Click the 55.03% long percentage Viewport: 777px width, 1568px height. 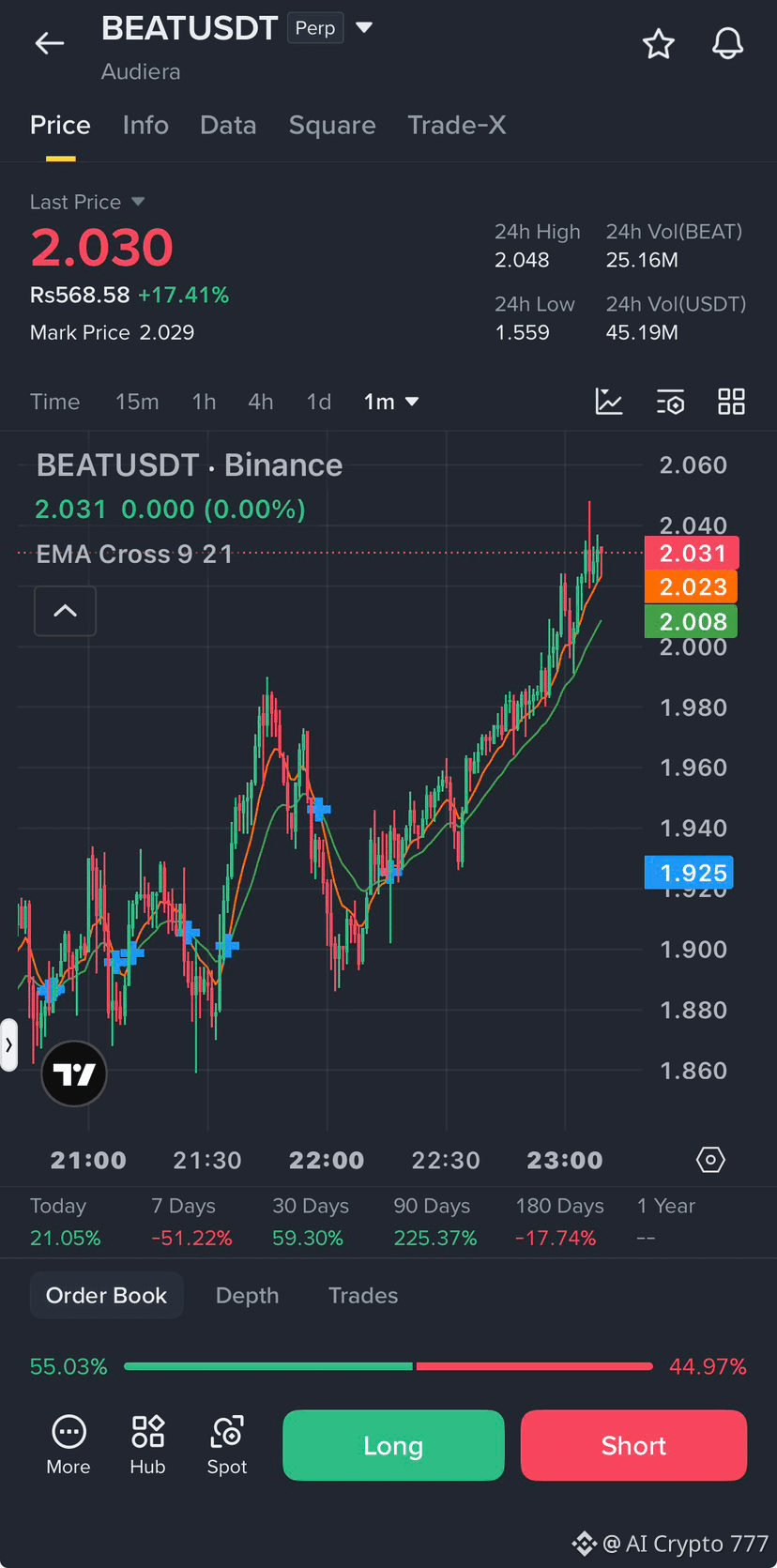tap(69, 1366)
